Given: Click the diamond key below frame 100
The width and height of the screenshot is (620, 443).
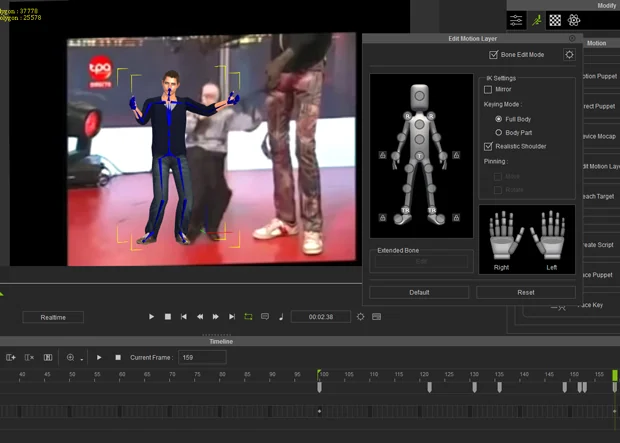Looking at the screenshot, I should click(319, 411).
